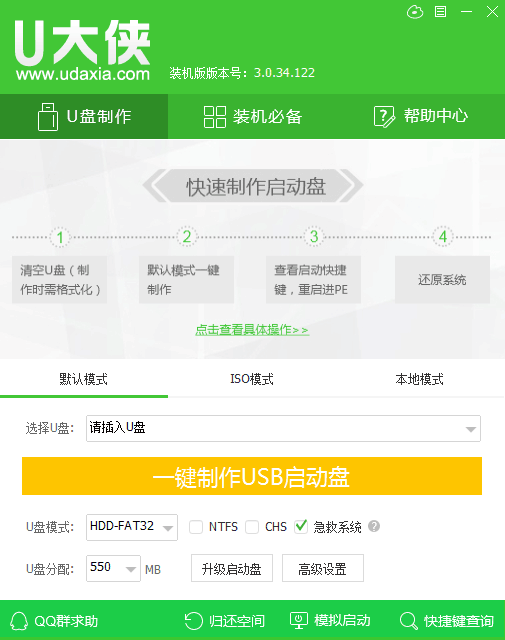505x640 pixels.
Task: Switch to the ISO模式 tab
Action: 252,379
